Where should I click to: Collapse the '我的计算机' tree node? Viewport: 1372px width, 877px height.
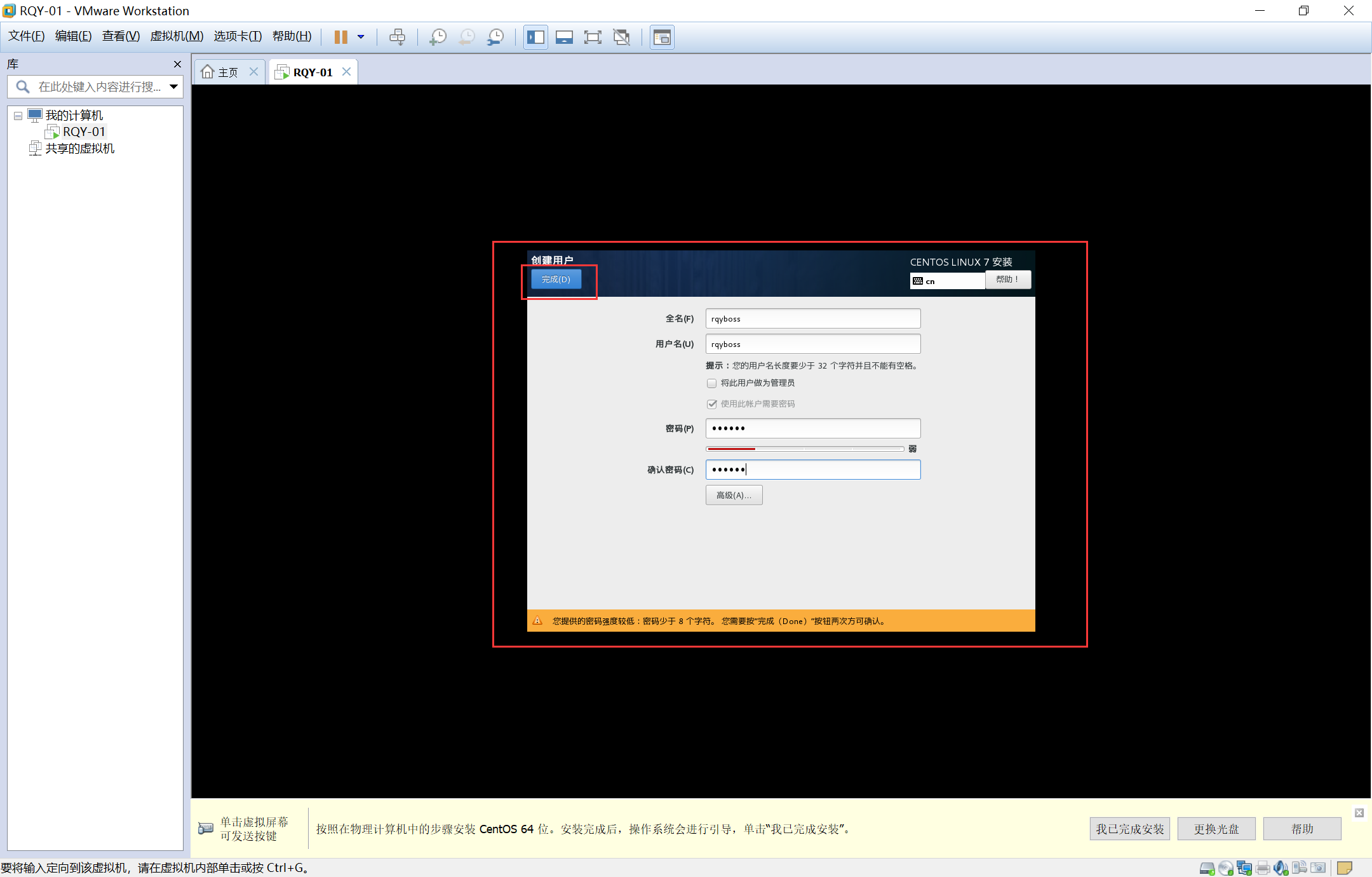(18, 116)
